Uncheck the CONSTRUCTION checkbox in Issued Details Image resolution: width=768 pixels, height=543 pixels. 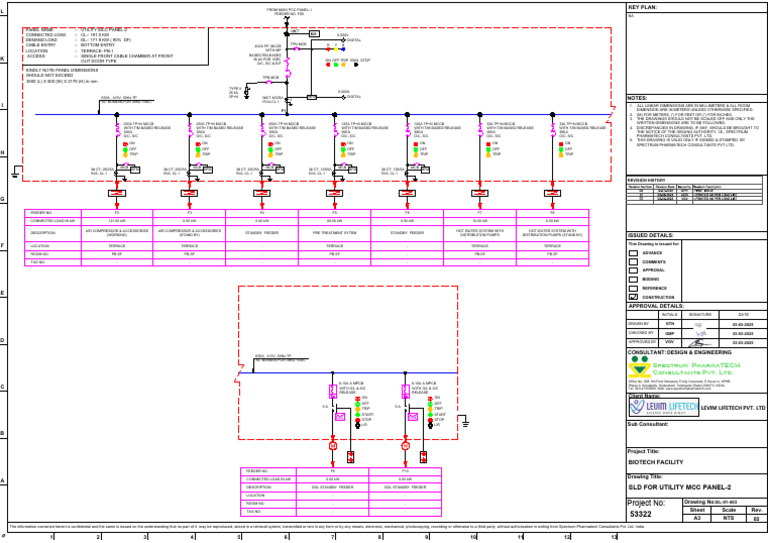pos(633,297)
